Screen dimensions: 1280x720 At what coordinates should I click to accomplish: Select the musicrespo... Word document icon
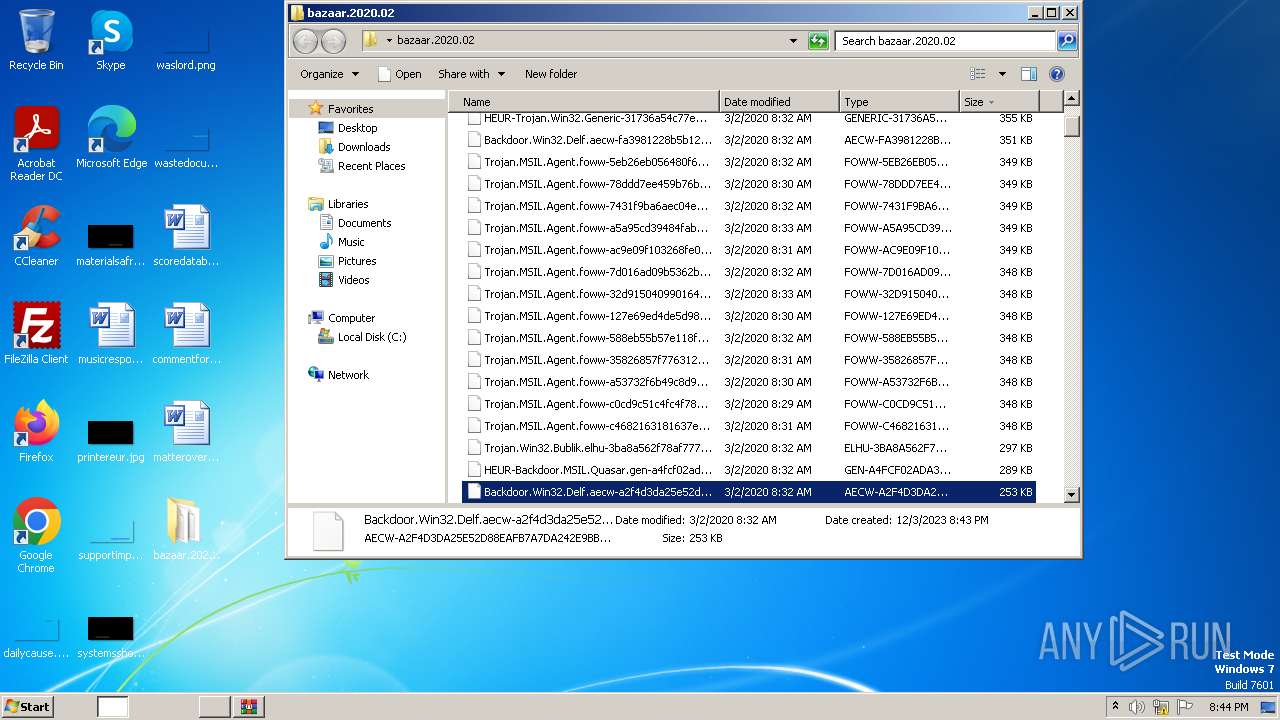click(111, 334)
